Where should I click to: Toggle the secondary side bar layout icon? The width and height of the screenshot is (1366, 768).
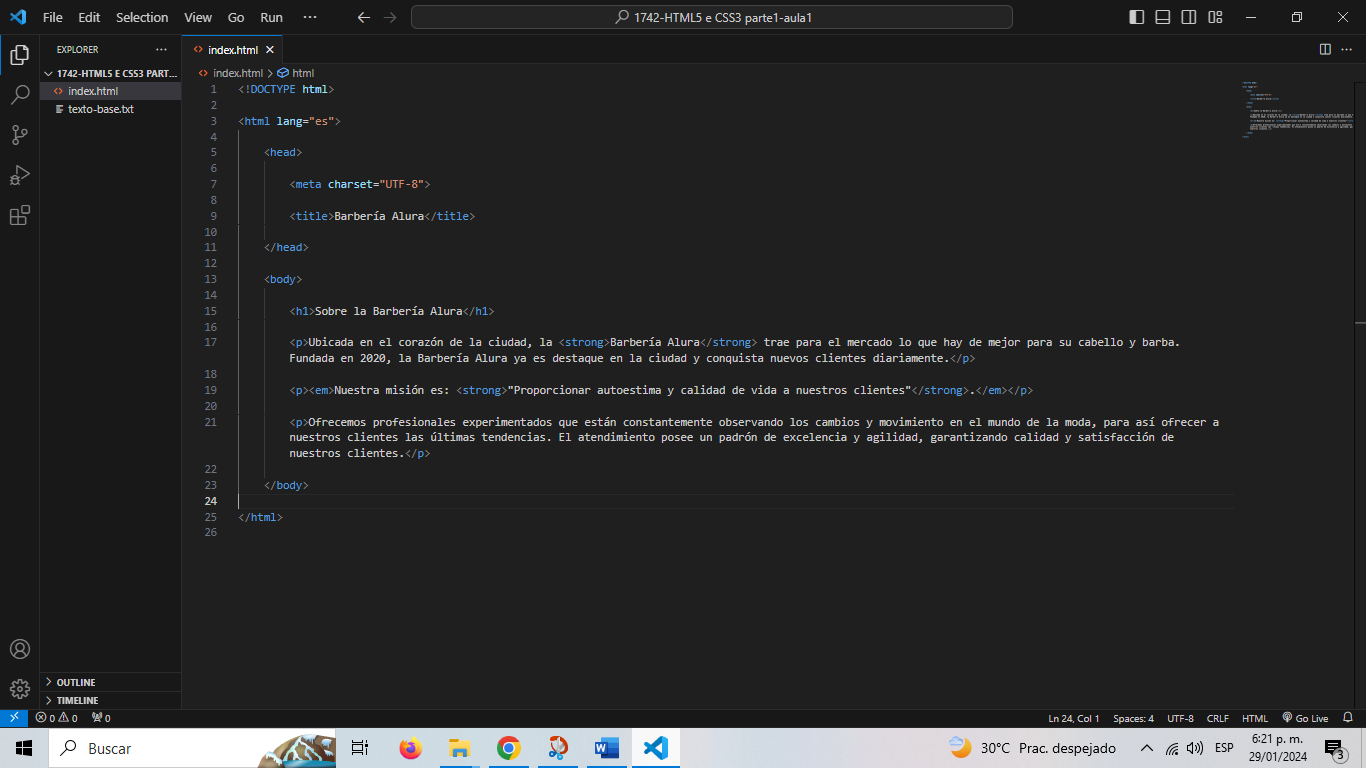point(1189,17)
